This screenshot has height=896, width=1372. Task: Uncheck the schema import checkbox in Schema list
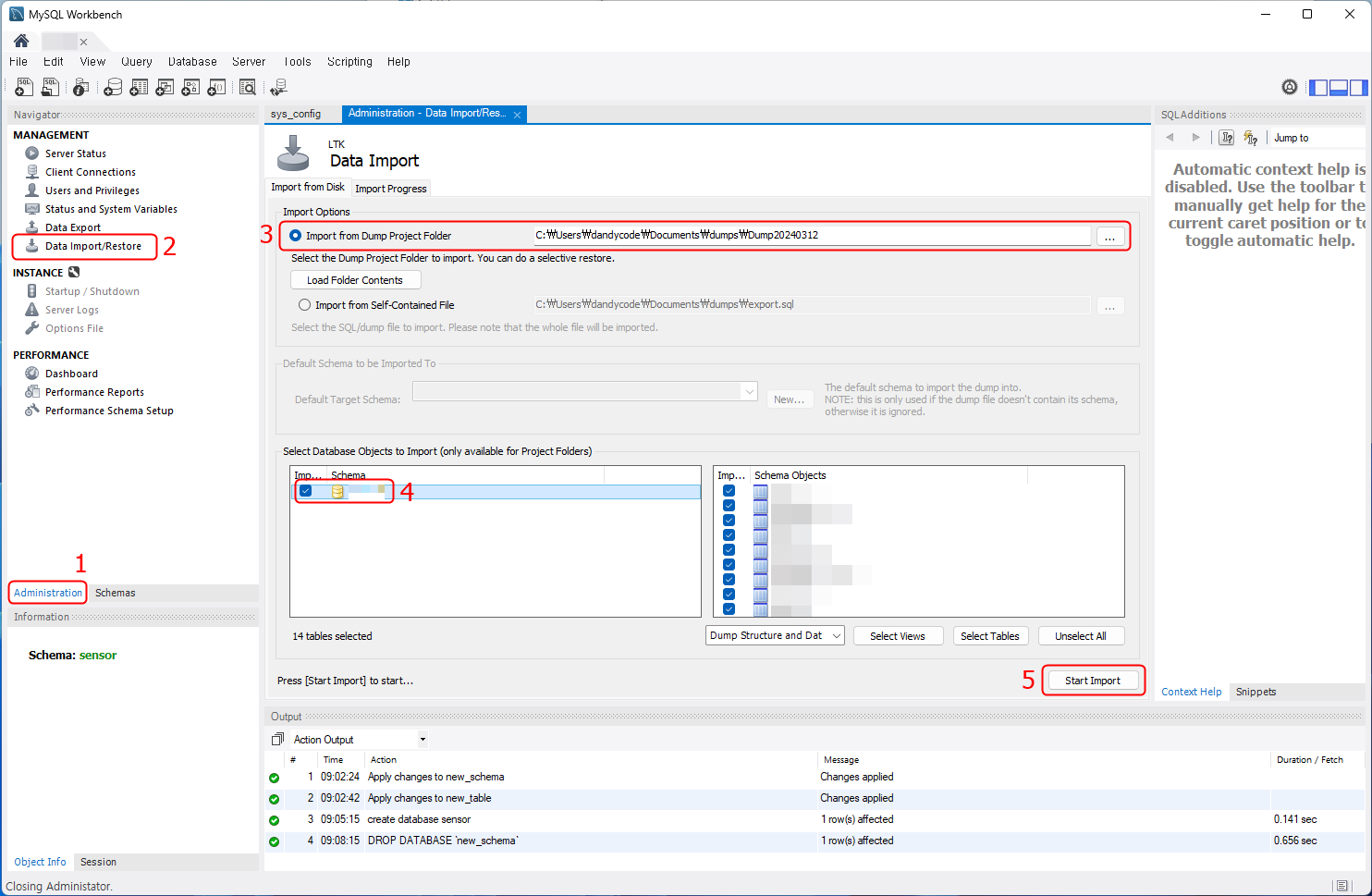(x=305, y=491)
